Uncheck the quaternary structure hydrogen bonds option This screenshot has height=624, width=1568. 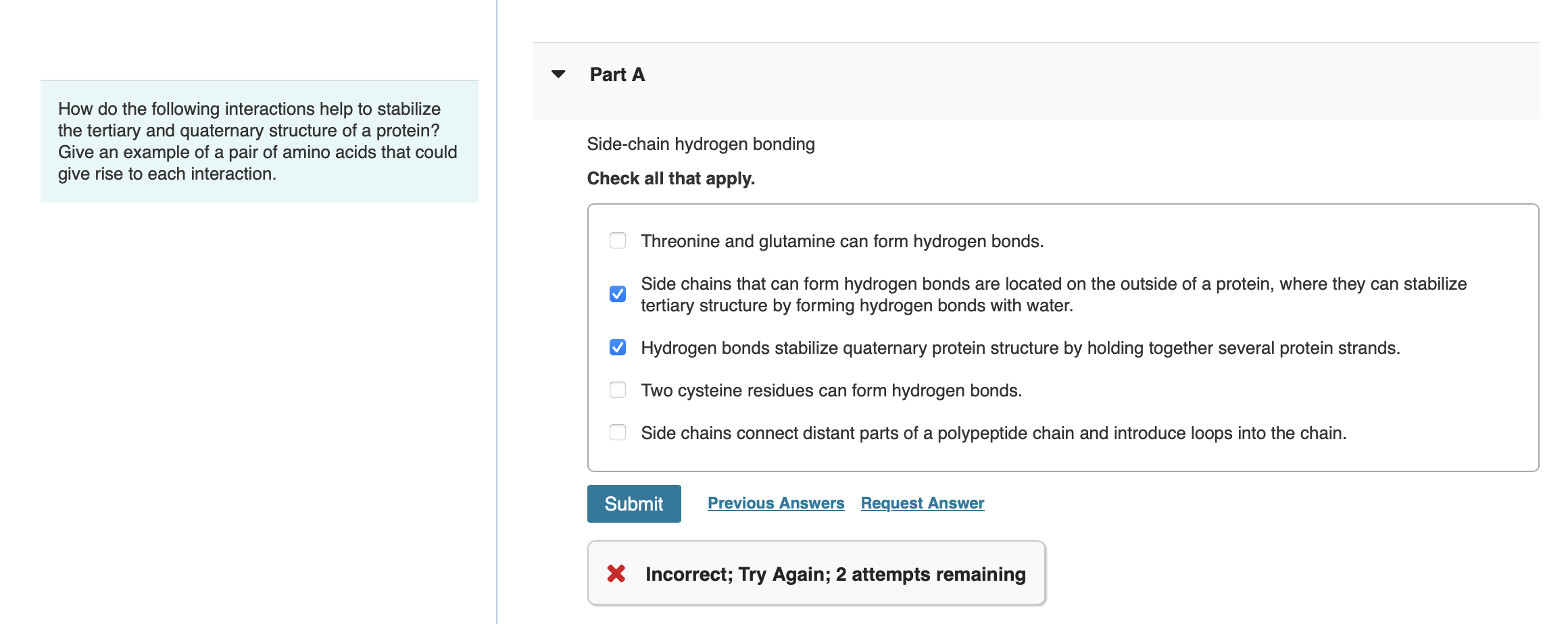click(617, 348)
